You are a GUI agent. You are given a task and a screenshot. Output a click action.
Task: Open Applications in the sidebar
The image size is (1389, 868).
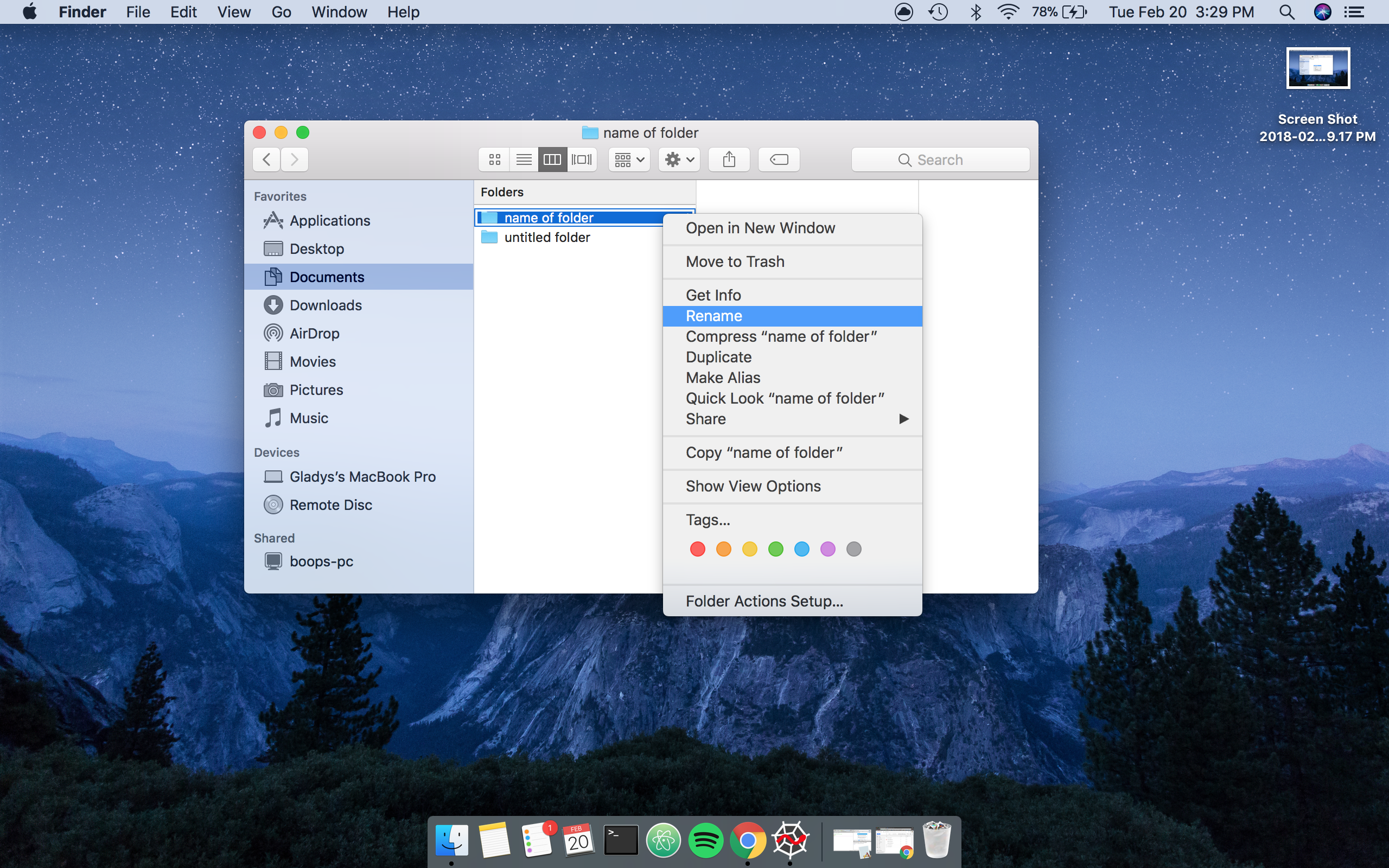click(359, 220)
